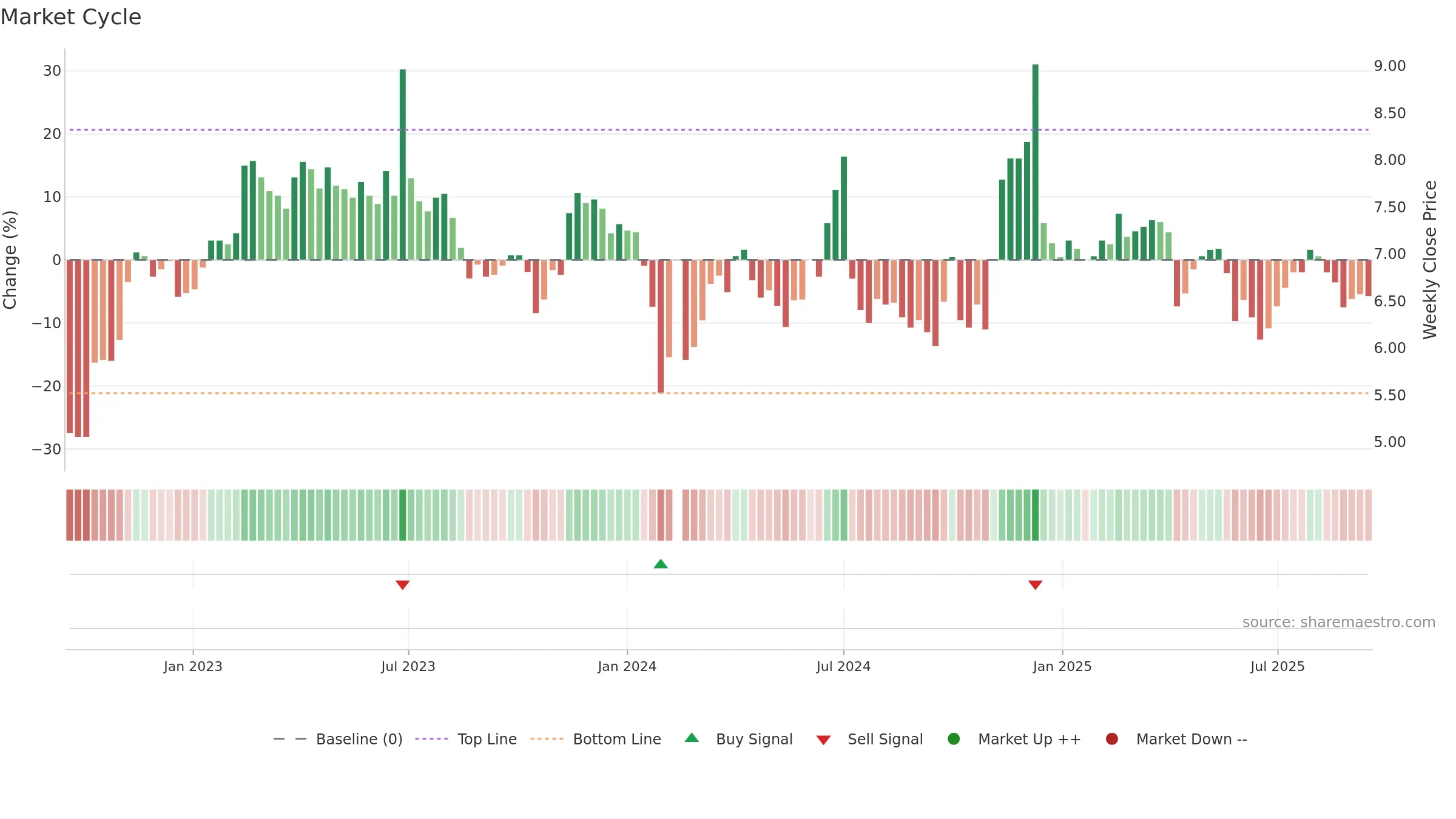1456x819 pixels.
Task: Click the Jul 2024 x-axis label
Action: pyautogui.click(x=843, y=666)
